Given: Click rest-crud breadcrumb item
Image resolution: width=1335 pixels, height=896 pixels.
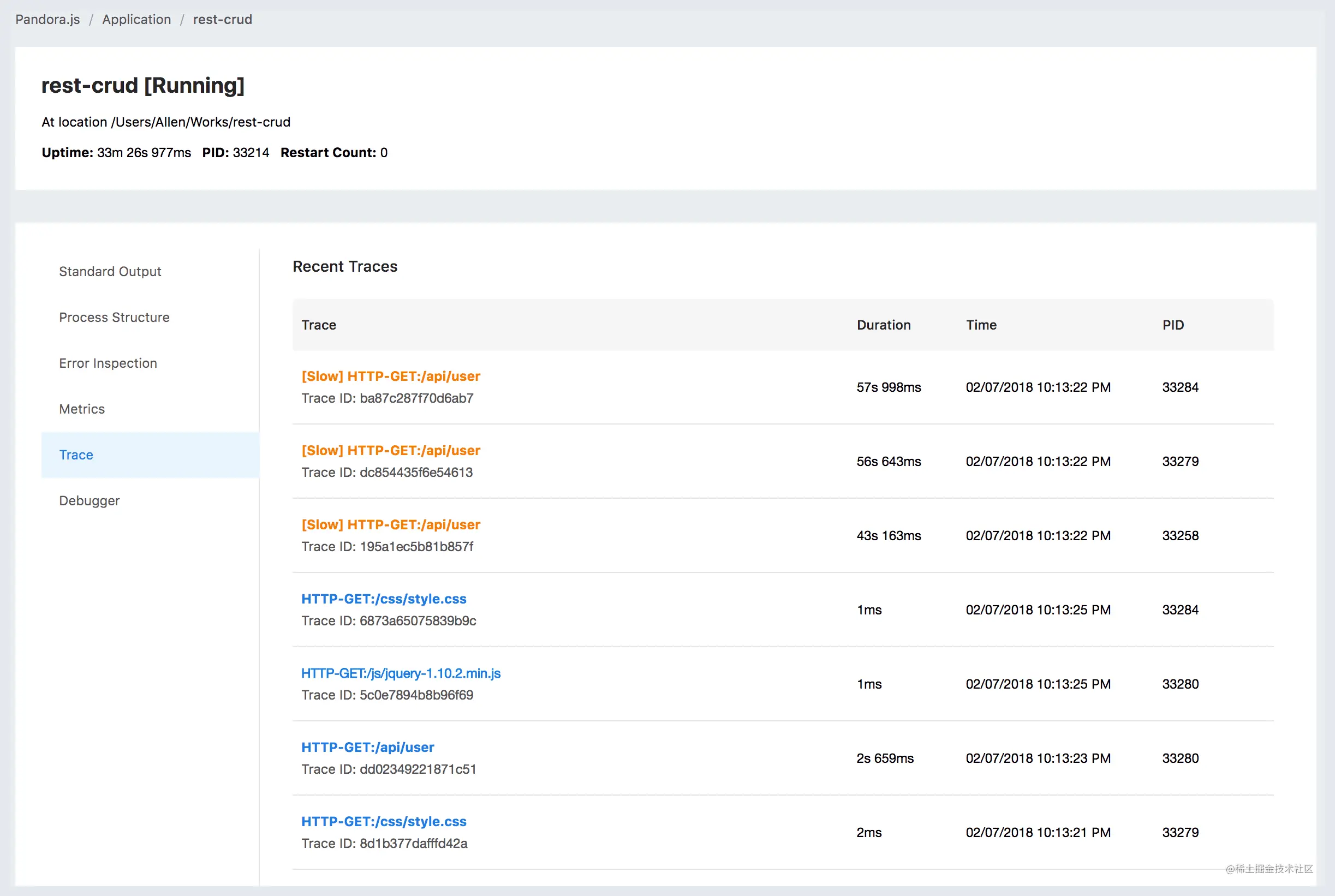Looking at the screenshot, I should tap(222, 20).
